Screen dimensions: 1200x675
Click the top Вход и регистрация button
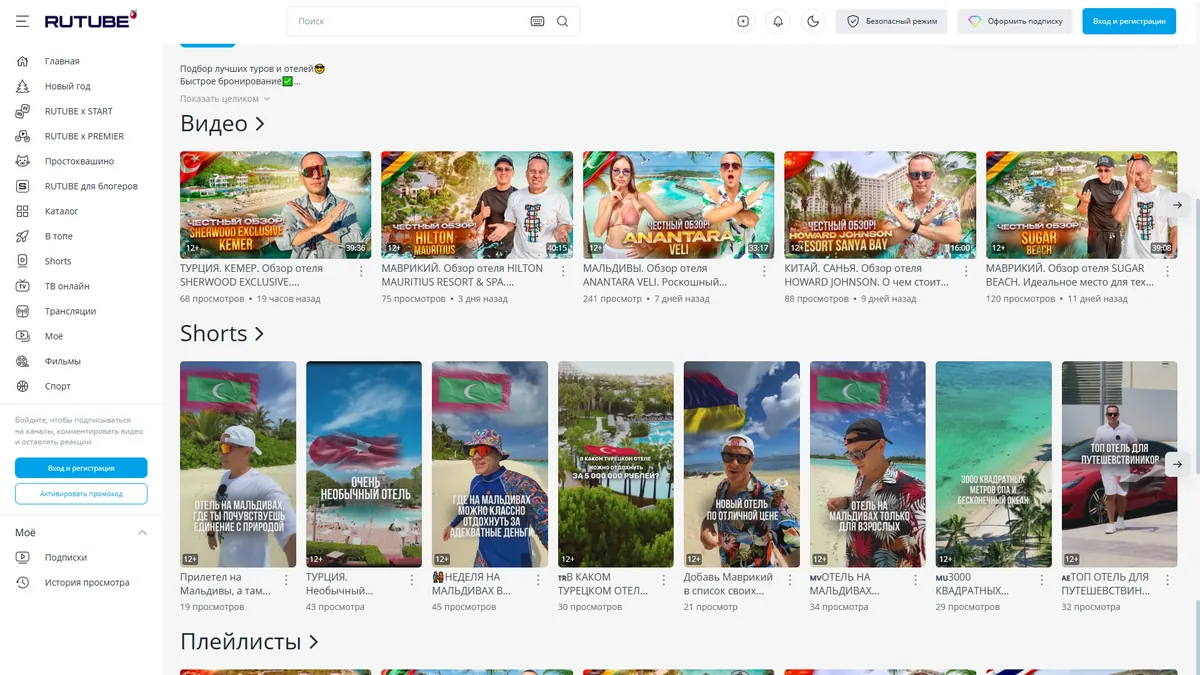click(x=1129, y=21)
